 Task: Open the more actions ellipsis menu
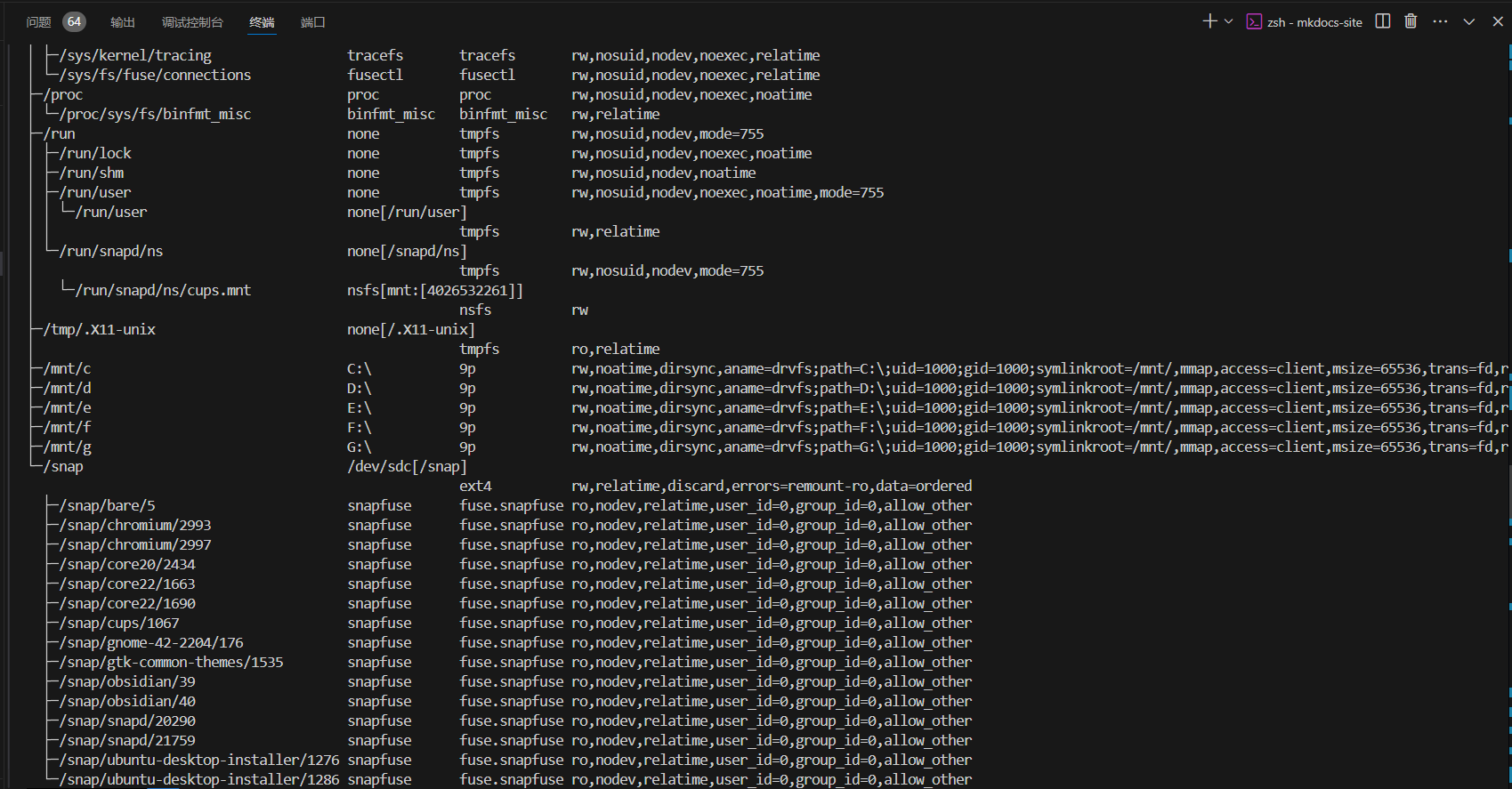click(1440, 21)
